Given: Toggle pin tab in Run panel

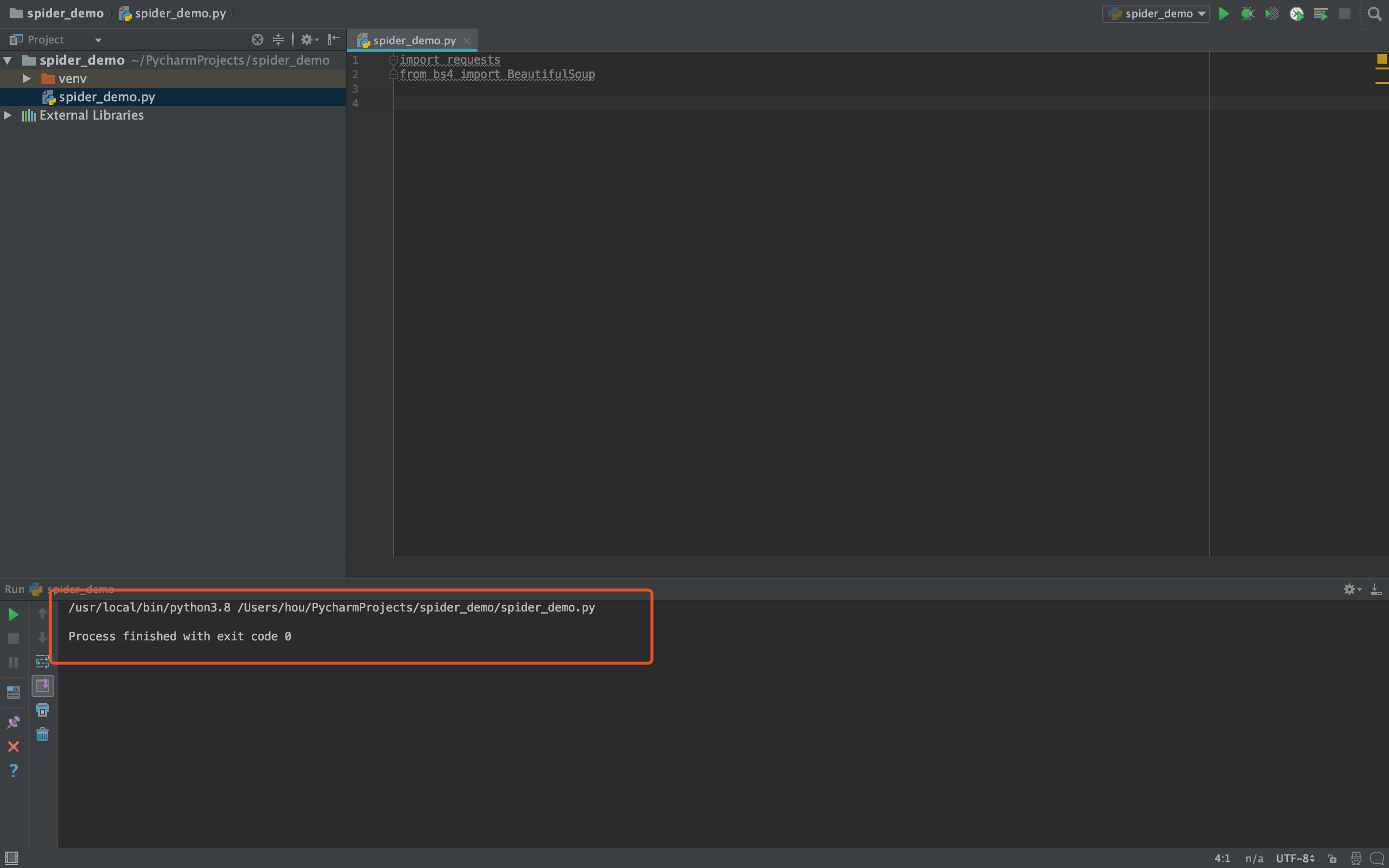Looking at the screenshot, I should point(13,722).
